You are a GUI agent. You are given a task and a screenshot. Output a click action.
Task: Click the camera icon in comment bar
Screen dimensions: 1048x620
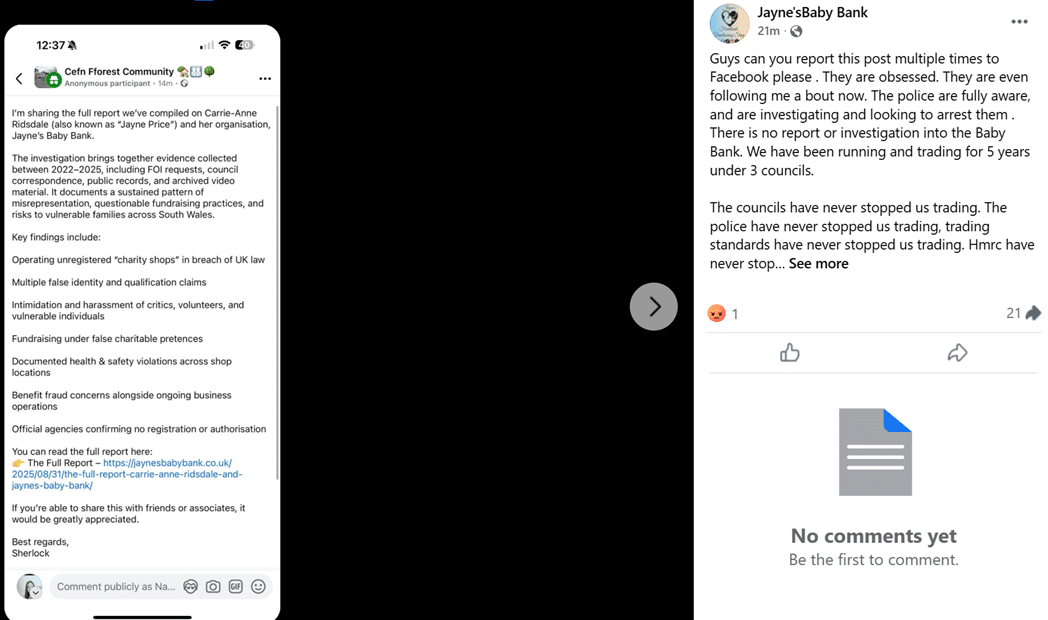(213, 587)
